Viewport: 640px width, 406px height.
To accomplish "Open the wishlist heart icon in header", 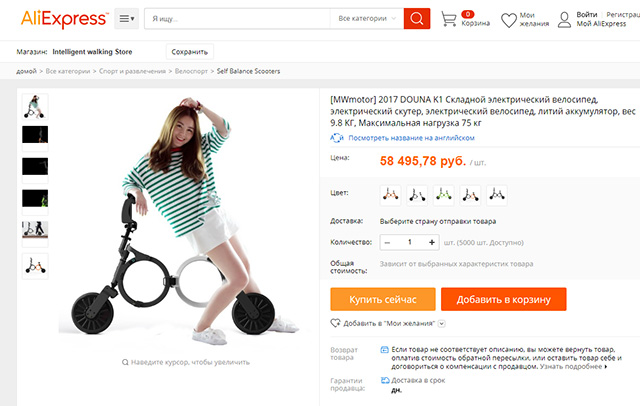I will (x=509, y=20).
